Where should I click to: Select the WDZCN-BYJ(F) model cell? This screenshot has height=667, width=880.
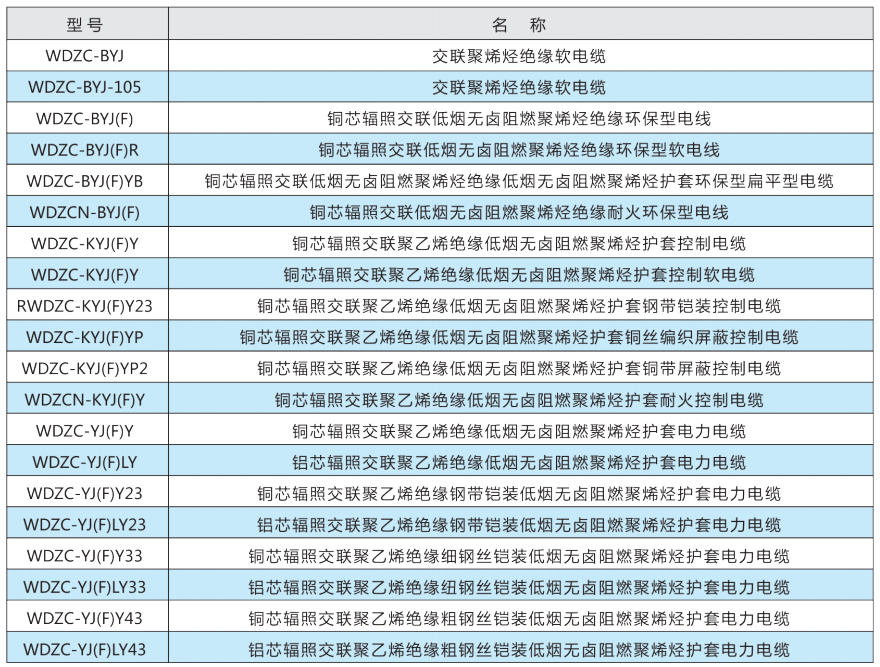click(85, 212)
